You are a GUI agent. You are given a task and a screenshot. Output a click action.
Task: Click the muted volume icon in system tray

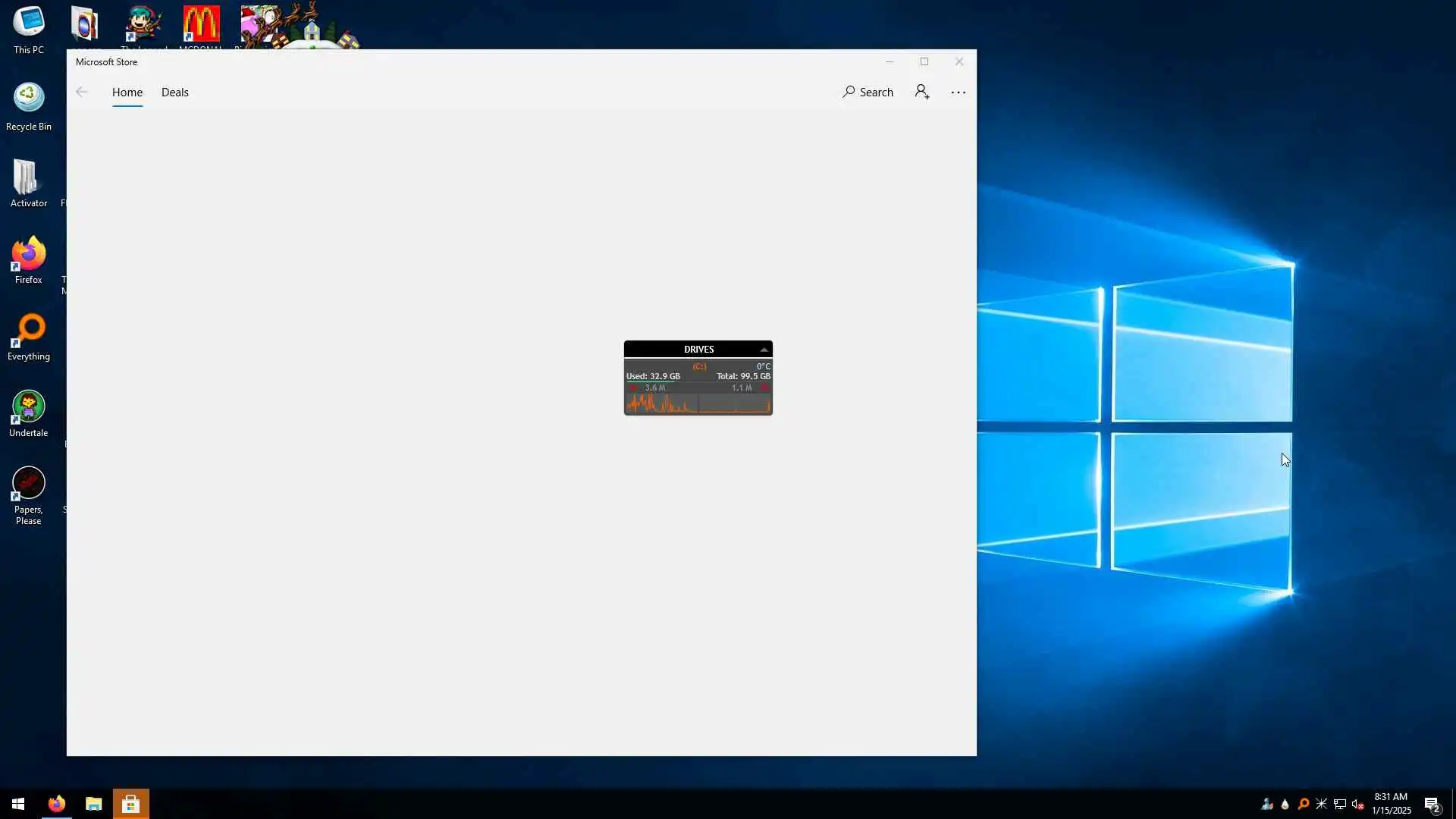click(x=1357, y=805)
